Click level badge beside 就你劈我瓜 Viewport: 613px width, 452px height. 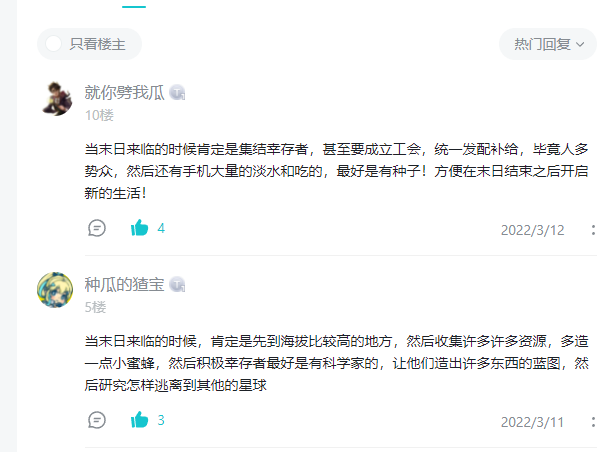[177, 93]
